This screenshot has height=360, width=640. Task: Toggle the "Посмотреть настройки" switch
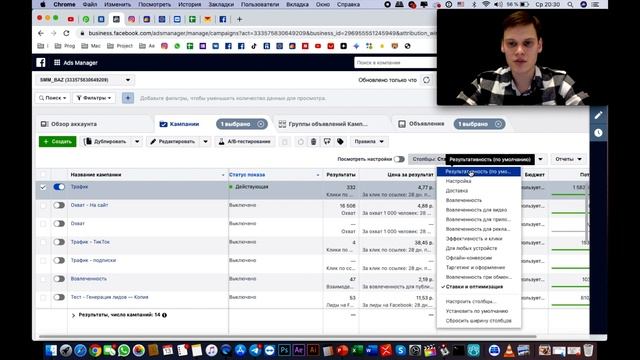pos(399,159)
